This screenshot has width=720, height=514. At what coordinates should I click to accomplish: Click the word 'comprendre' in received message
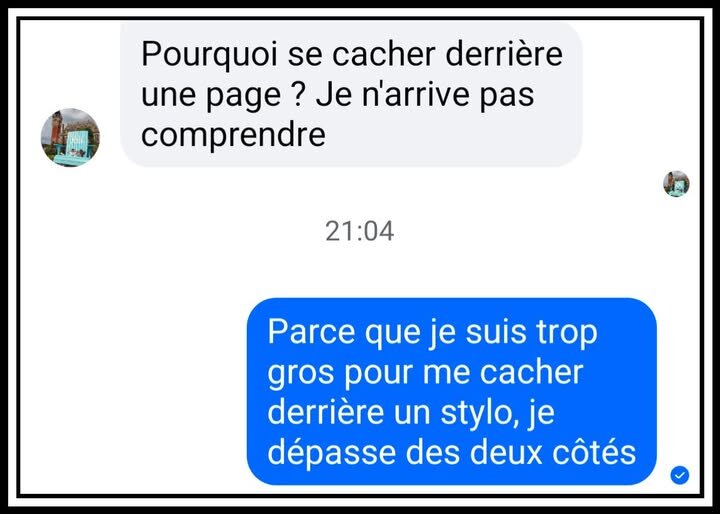pos(233,135)
